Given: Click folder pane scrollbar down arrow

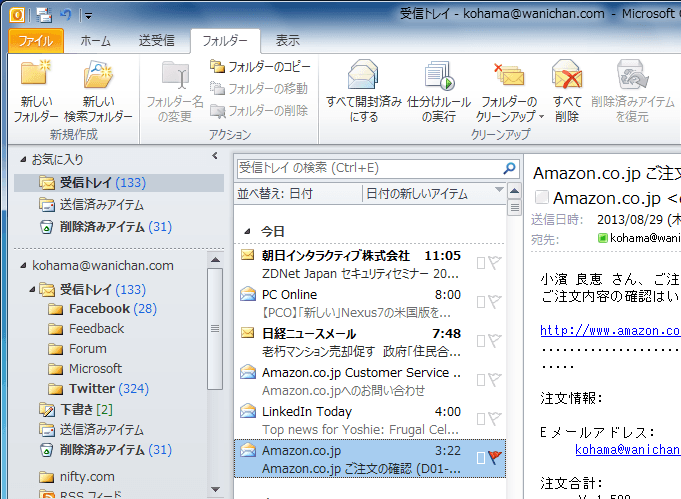Looking at the screenshot, I should [215, 489].
